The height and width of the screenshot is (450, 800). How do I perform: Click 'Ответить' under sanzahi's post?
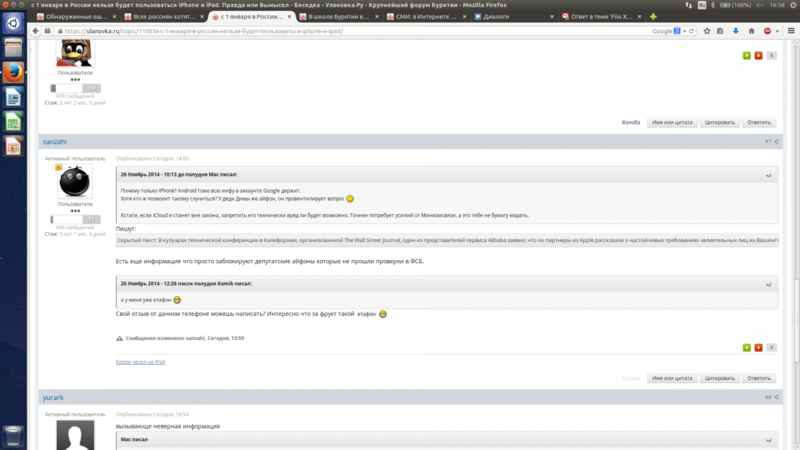[759, 378]
